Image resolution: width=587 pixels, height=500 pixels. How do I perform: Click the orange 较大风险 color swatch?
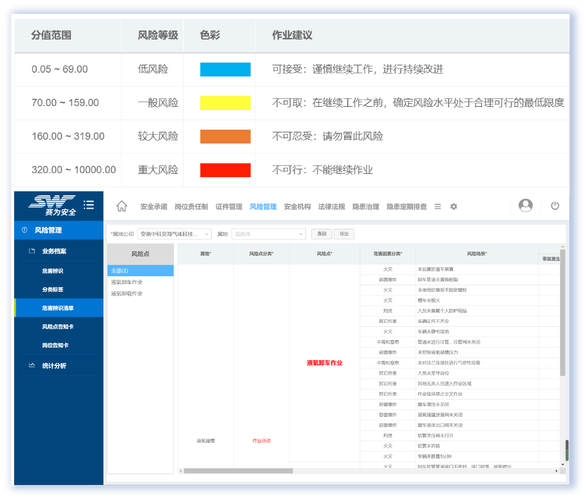coord(225,137)
